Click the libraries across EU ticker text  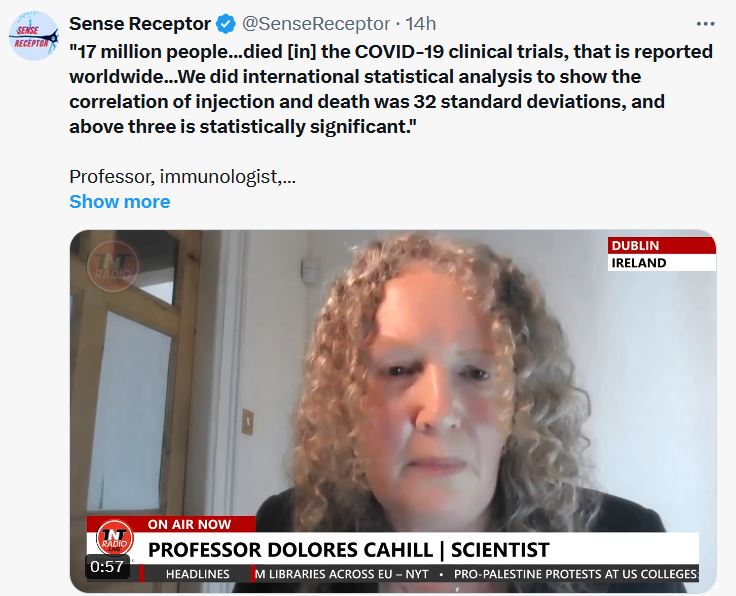[342, 574]
